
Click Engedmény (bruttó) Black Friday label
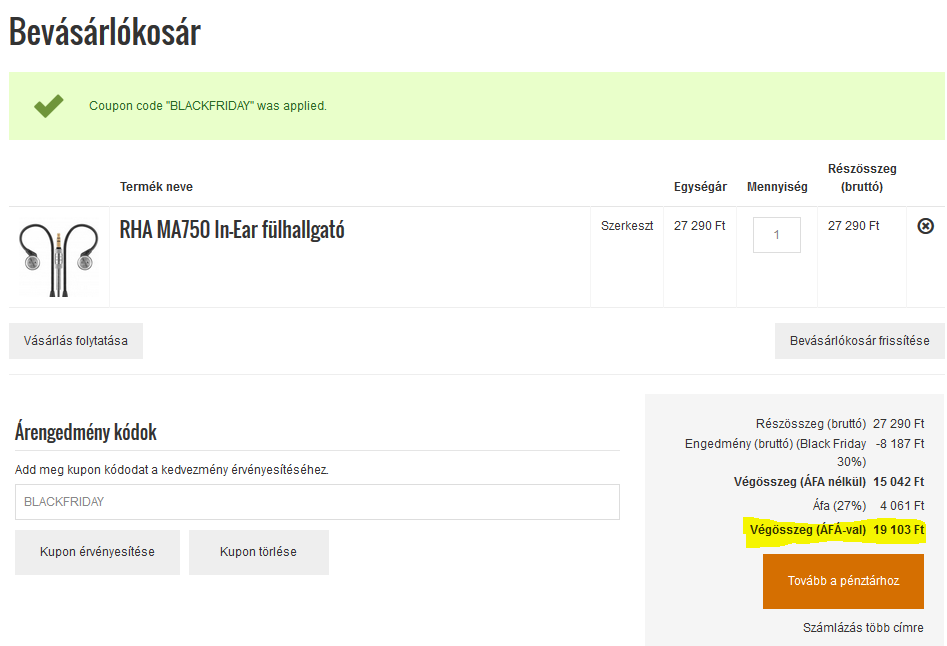[775, 453]
